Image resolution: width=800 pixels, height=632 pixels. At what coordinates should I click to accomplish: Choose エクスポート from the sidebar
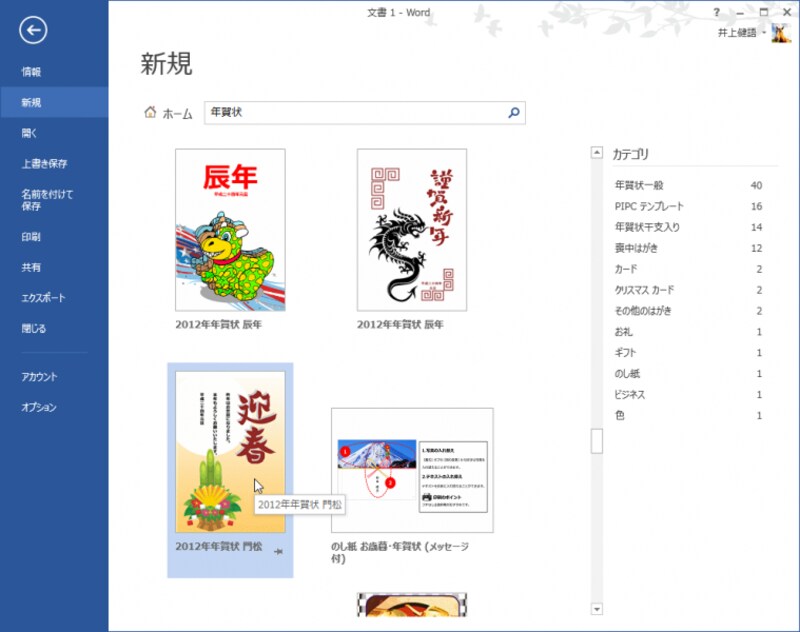pyautogui.click(x=44, y=298)
